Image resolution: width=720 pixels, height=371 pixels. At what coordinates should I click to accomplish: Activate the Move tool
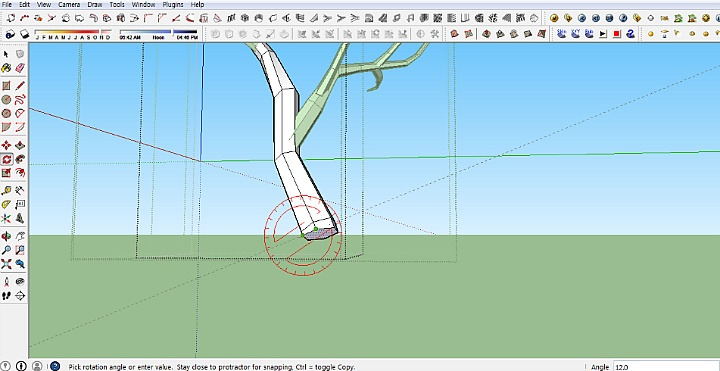click(6, 146)
